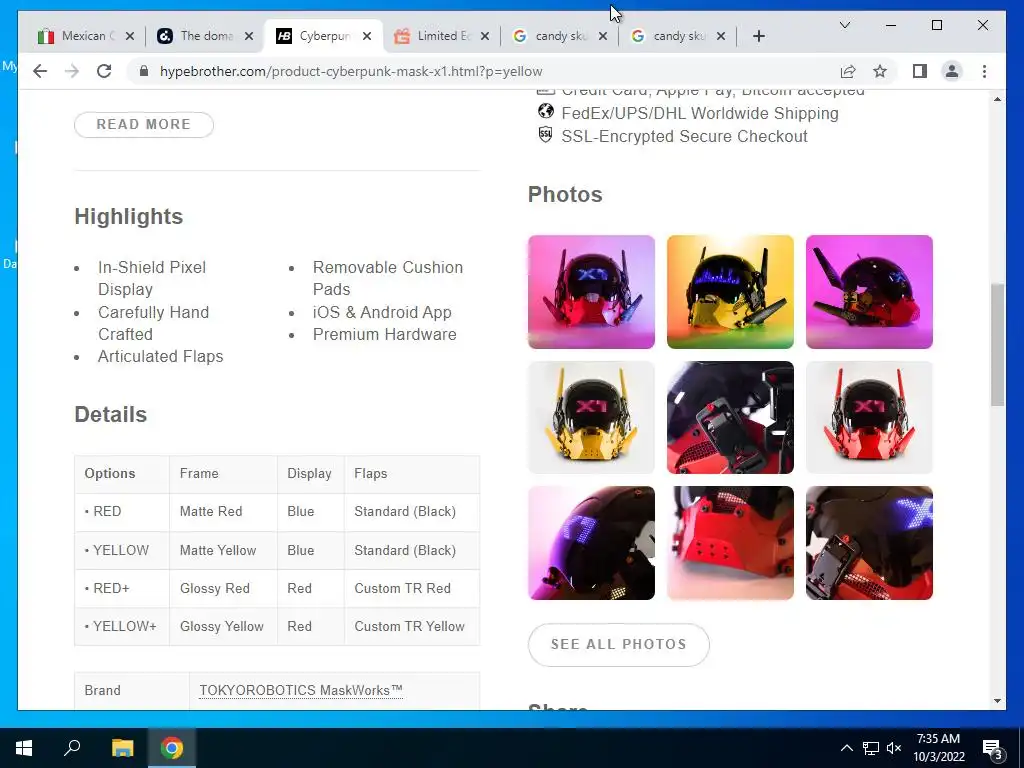
Task: Close the Limited Edition tab
Action: click(485, 36)
